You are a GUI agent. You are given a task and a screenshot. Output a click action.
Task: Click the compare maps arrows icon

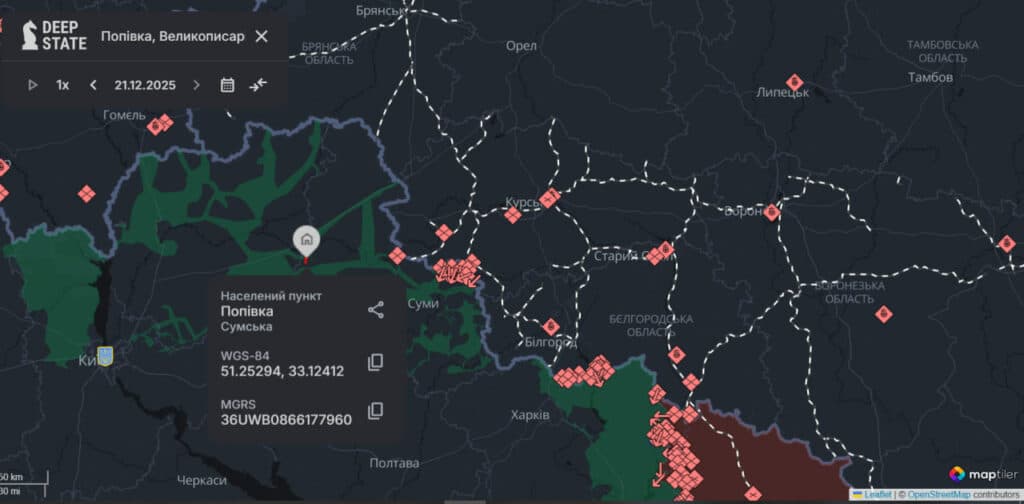tap(259, 85)
